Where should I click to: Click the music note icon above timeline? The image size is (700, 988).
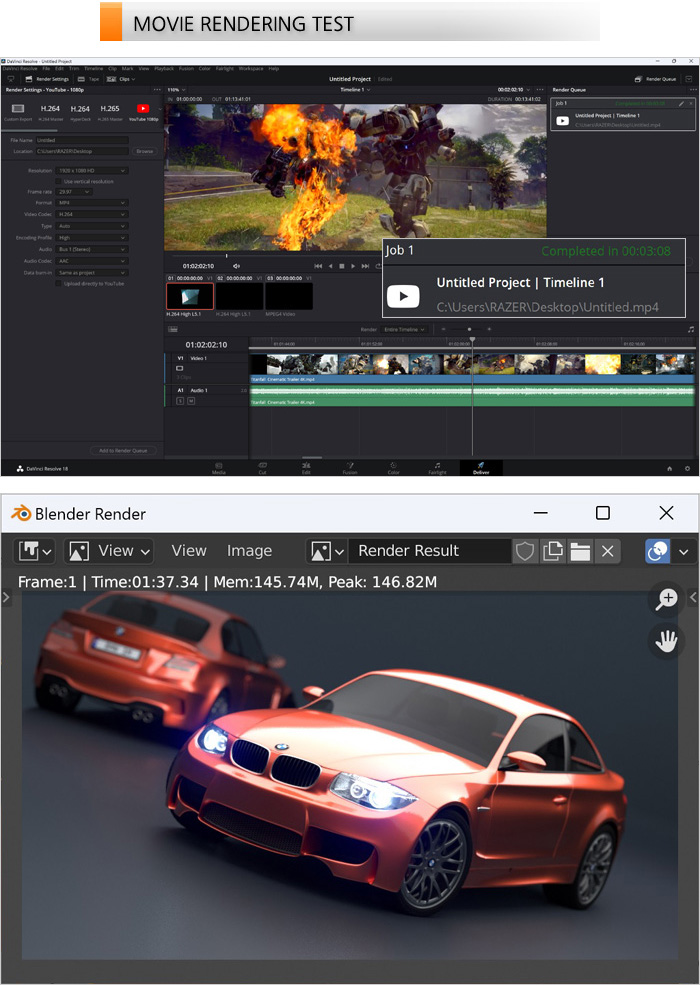(x=691, y=329)
